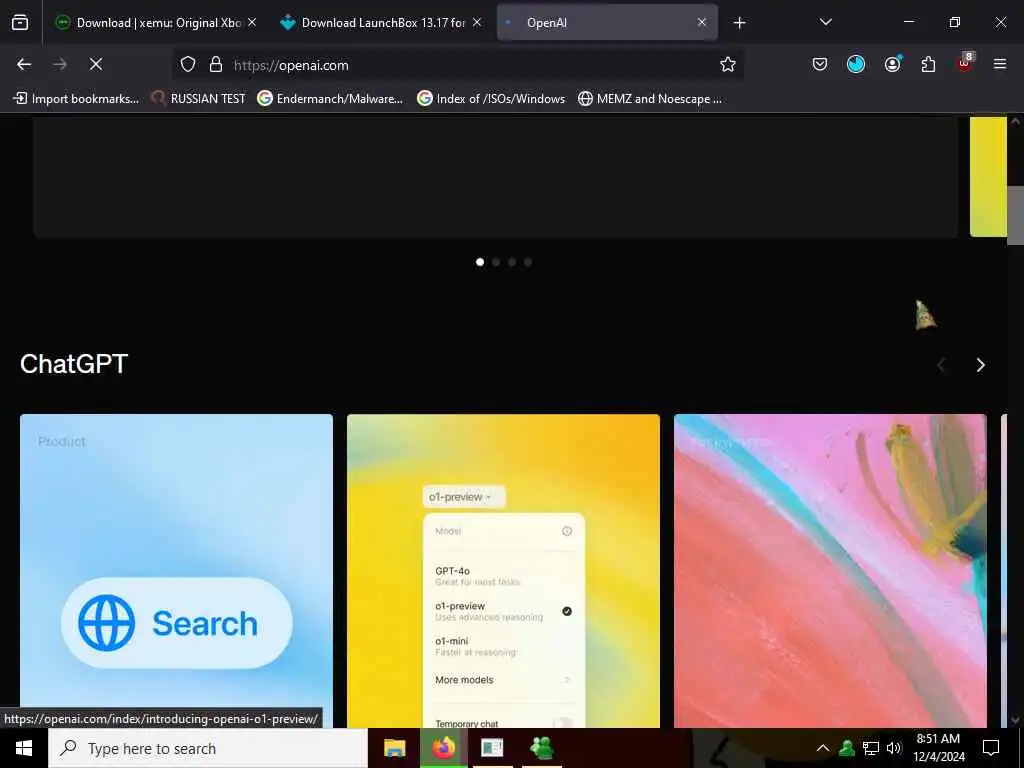Close the OpenAI tab
This screenshot has width=1024, height=768.
(x=701, y=22)
